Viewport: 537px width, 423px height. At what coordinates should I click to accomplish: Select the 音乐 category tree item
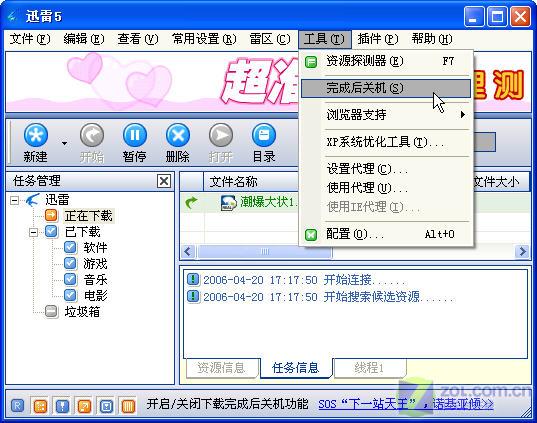coord(95,279)
